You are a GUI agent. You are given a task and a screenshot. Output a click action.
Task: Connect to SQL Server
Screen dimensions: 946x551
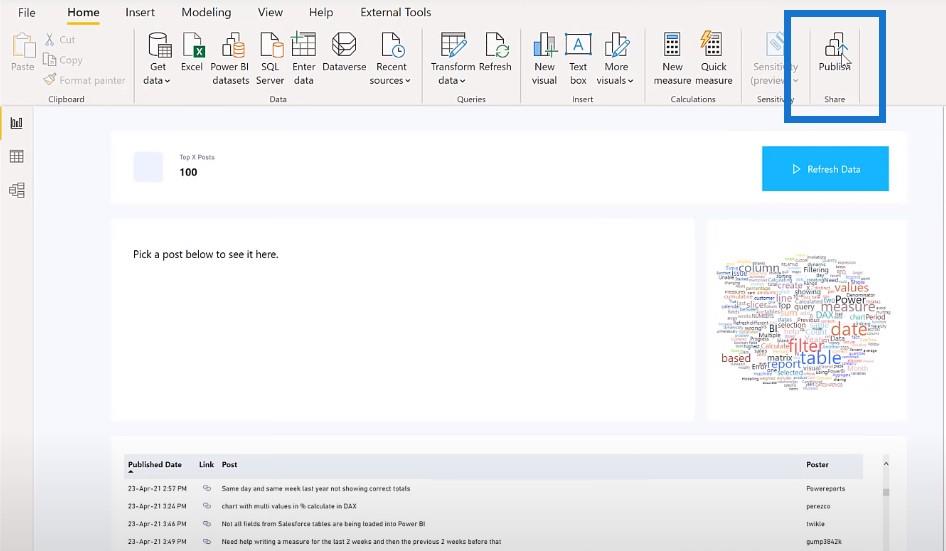click(270, 59)
